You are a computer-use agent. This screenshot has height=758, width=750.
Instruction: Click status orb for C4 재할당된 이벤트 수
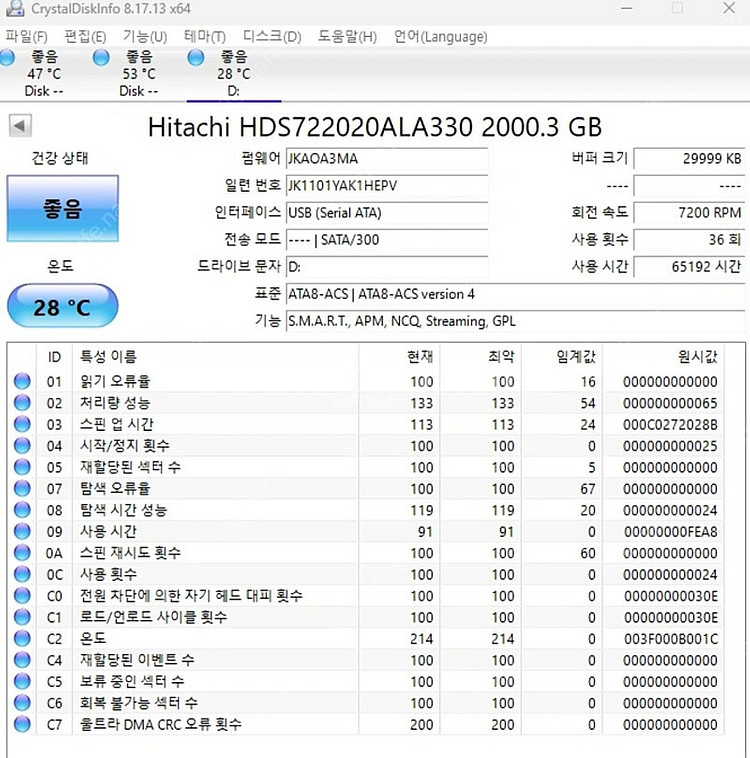tap(22, 660)
